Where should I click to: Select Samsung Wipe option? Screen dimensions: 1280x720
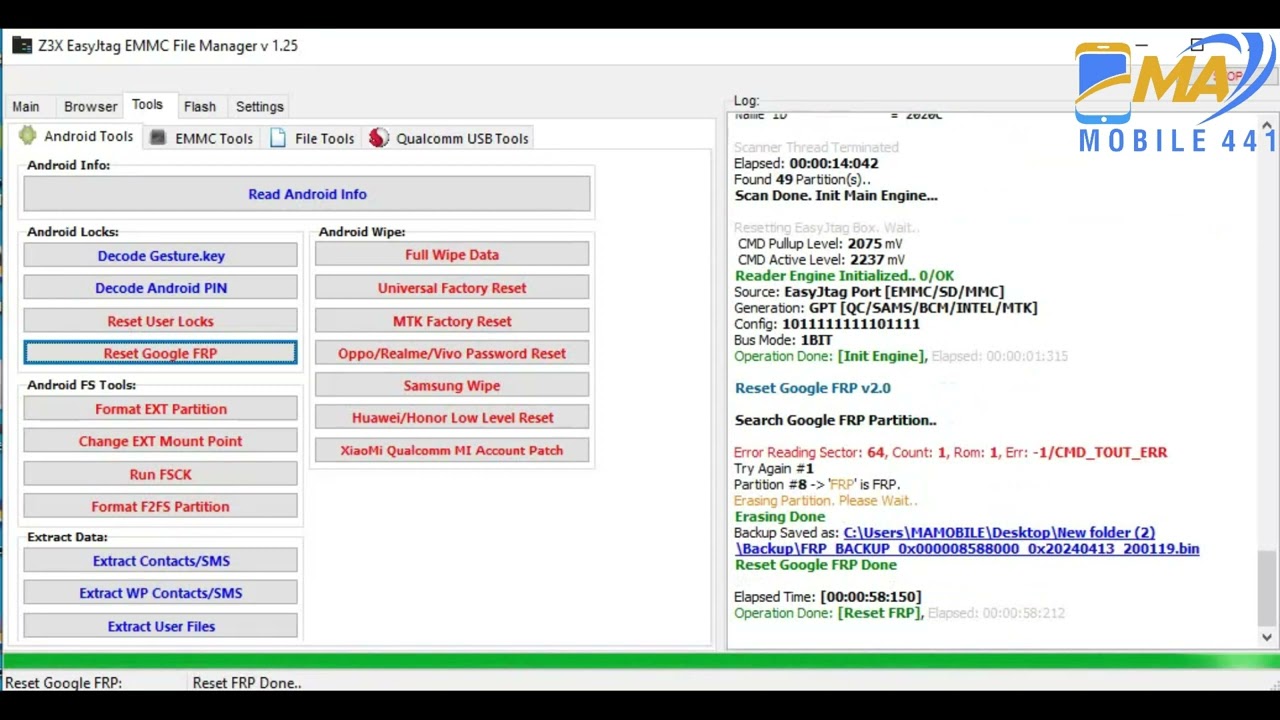[x=451, y=385]
